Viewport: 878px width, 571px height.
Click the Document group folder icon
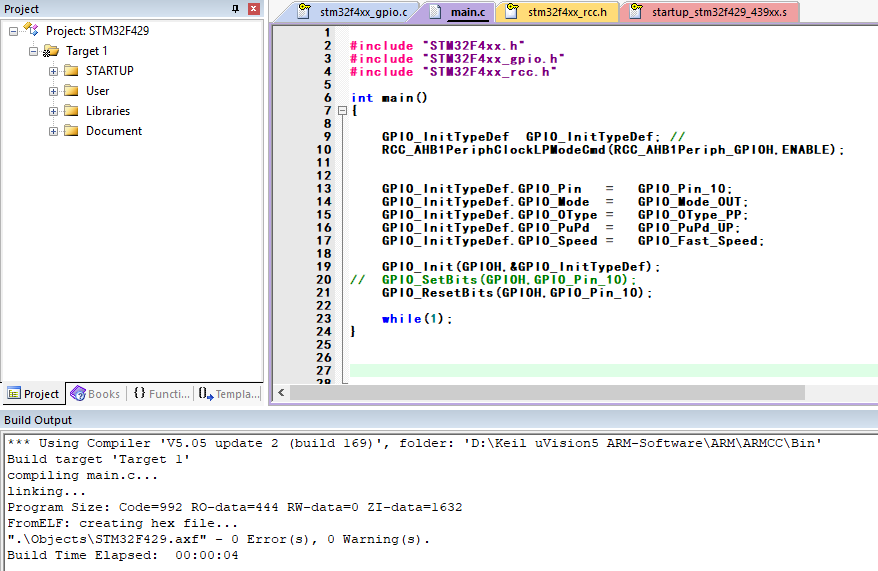coord(71,131)
